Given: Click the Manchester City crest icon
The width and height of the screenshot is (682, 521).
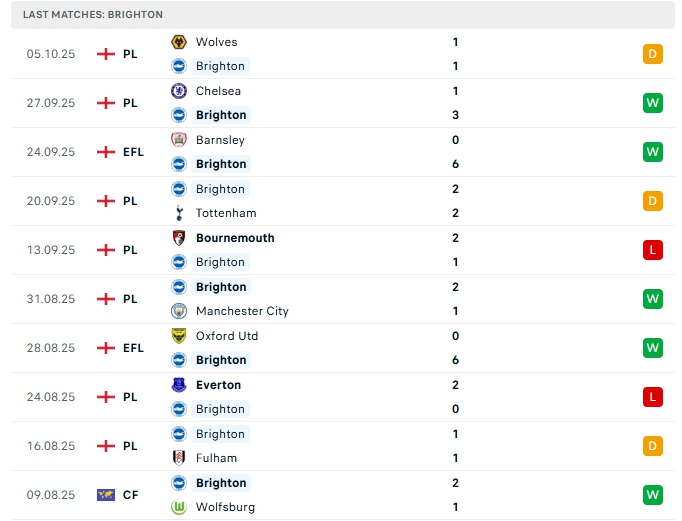Looking at the screenshot, I should click(x=179, y=311).
